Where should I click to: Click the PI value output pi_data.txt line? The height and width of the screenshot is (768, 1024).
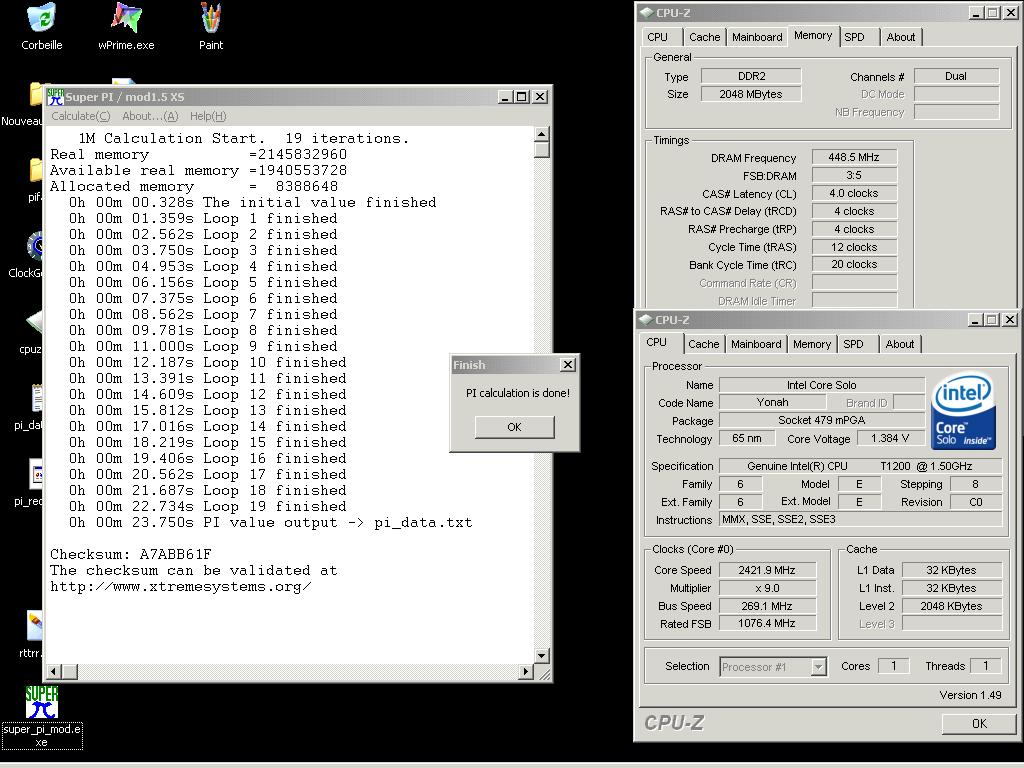click(x=270, y=522)
